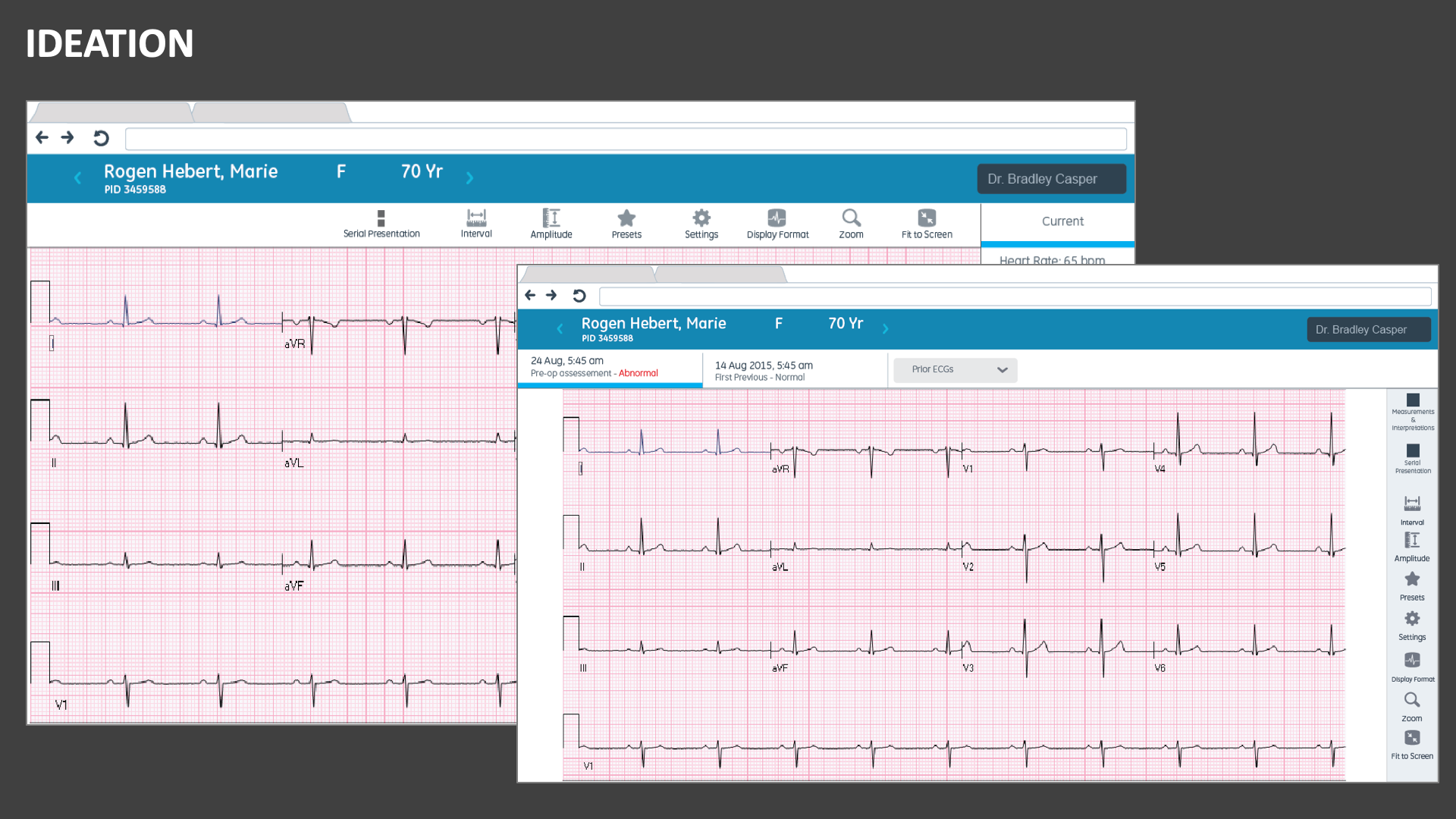Click Serial Presentation icon in back window toolbar
This screenshot has width=1456, height=819.
(381, 224)
